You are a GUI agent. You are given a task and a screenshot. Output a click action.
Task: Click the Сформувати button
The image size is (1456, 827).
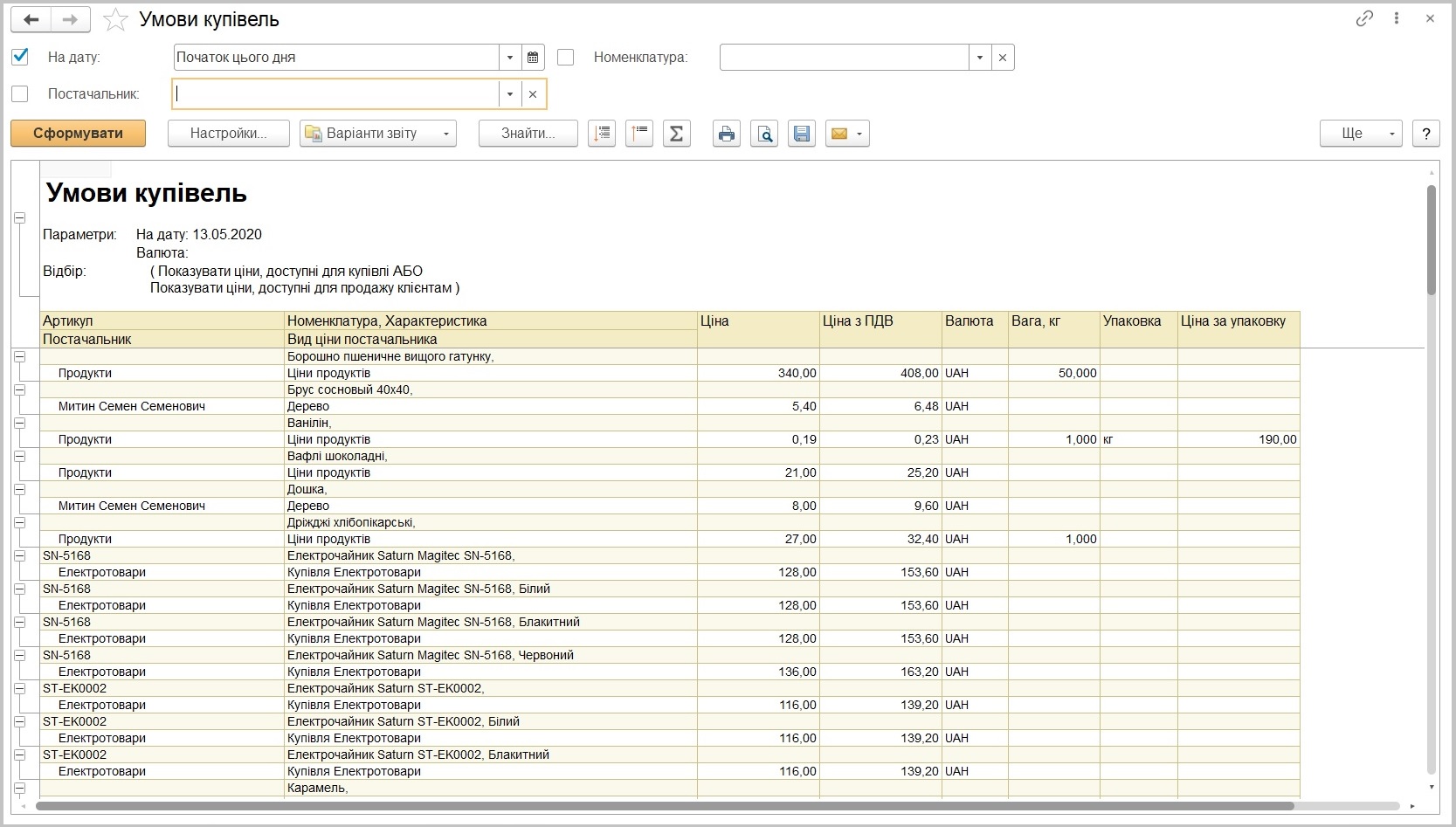(78, 134)
